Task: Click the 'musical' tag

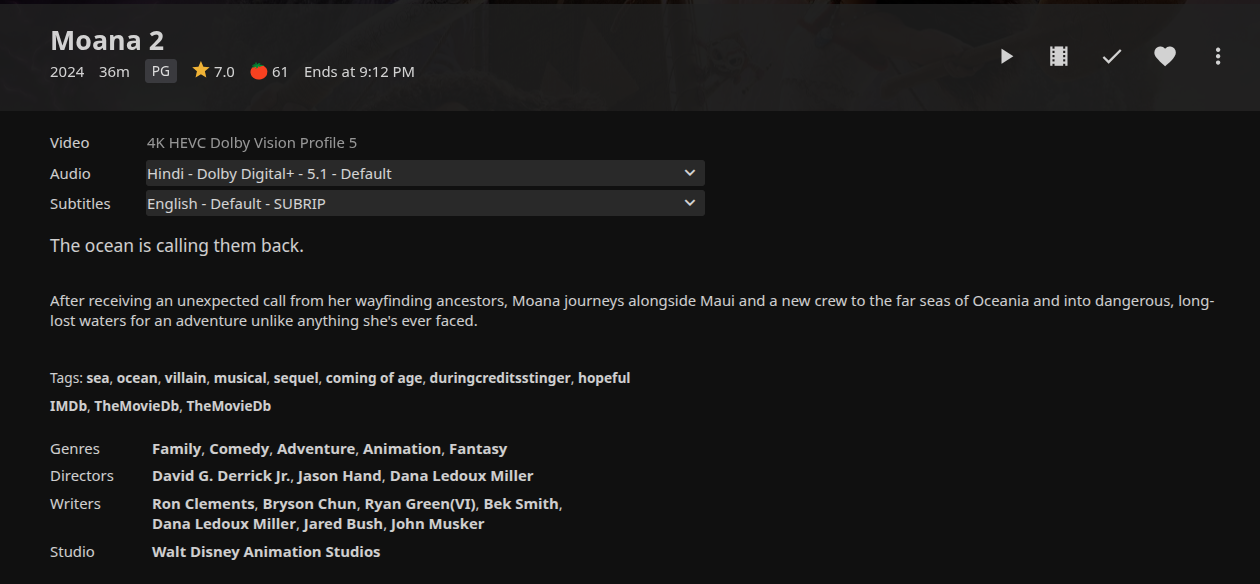Action: click(239, 378)
